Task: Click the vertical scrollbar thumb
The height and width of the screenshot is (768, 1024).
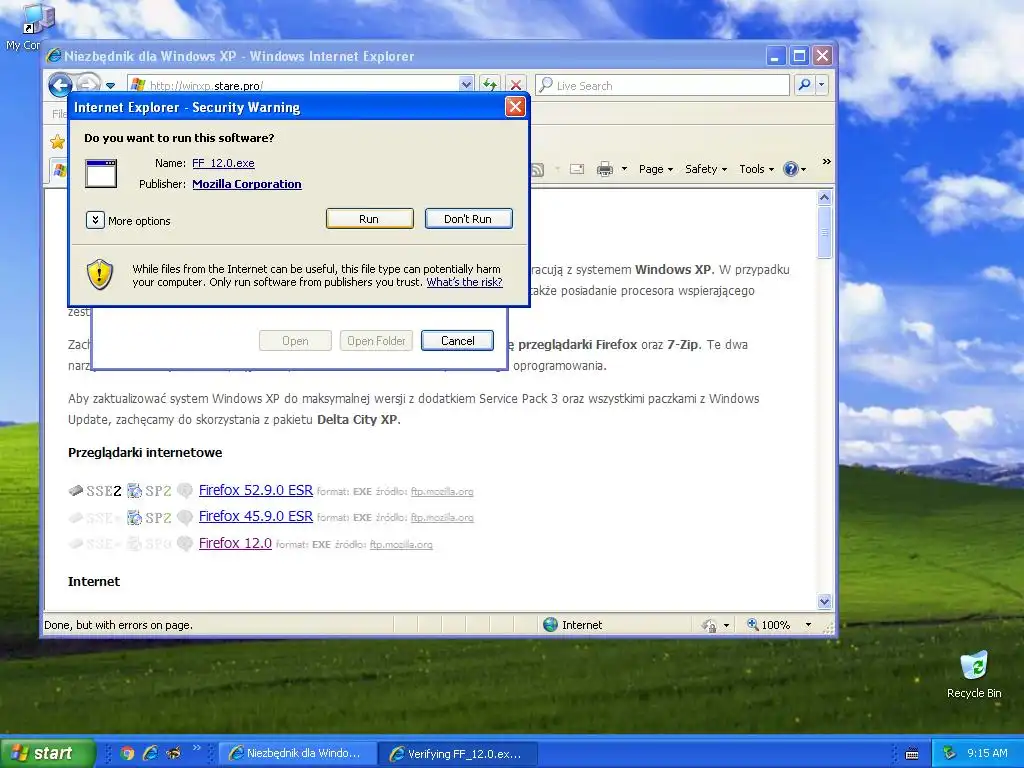Action: (x=824, y=232)
